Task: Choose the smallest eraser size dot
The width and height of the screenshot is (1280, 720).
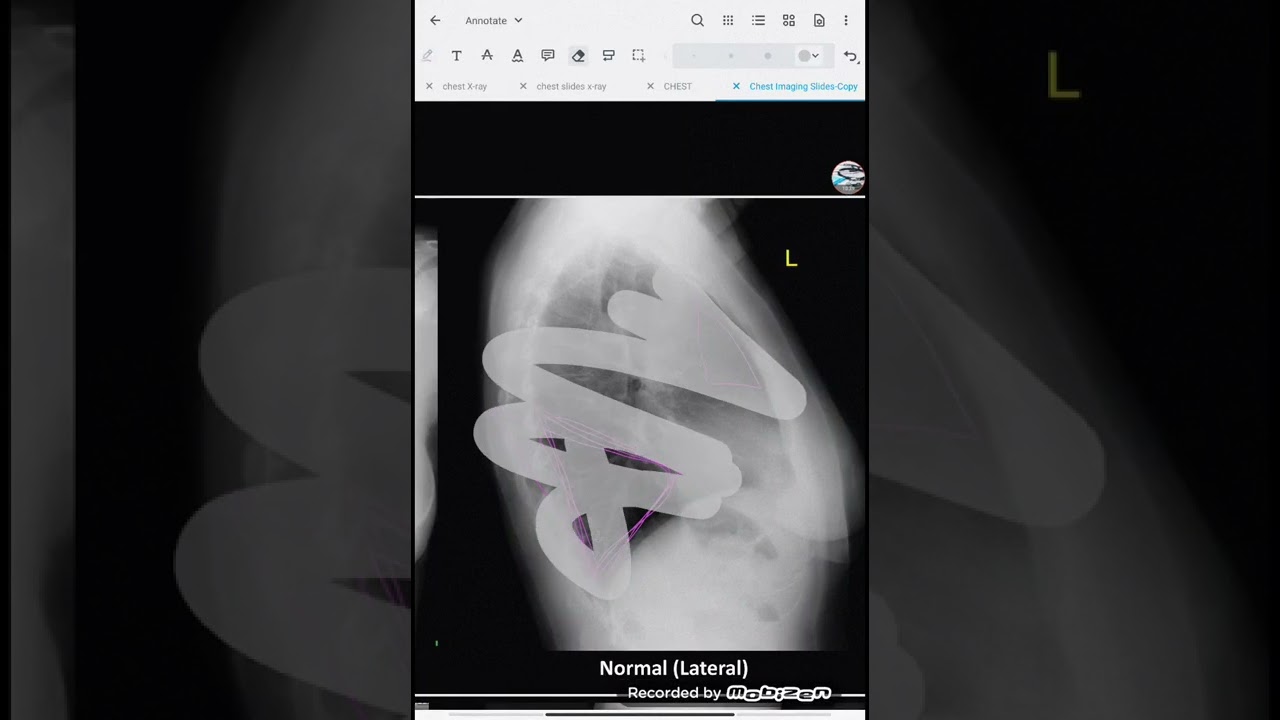Action: point(694,56)
